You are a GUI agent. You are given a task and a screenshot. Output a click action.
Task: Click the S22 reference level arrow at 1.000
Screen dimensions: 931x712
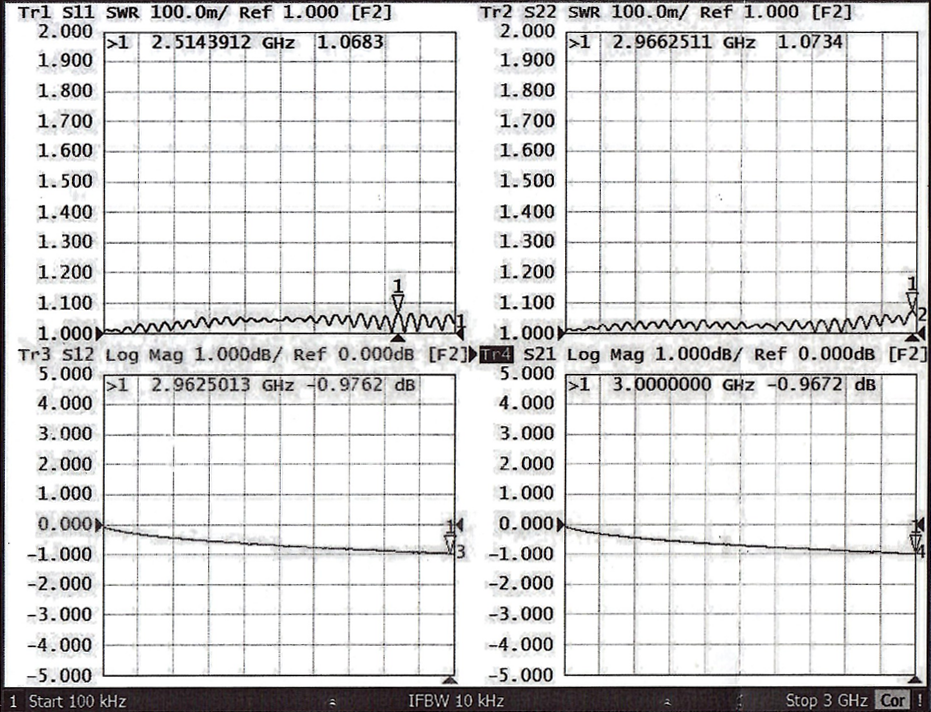(x=561, y=332)
